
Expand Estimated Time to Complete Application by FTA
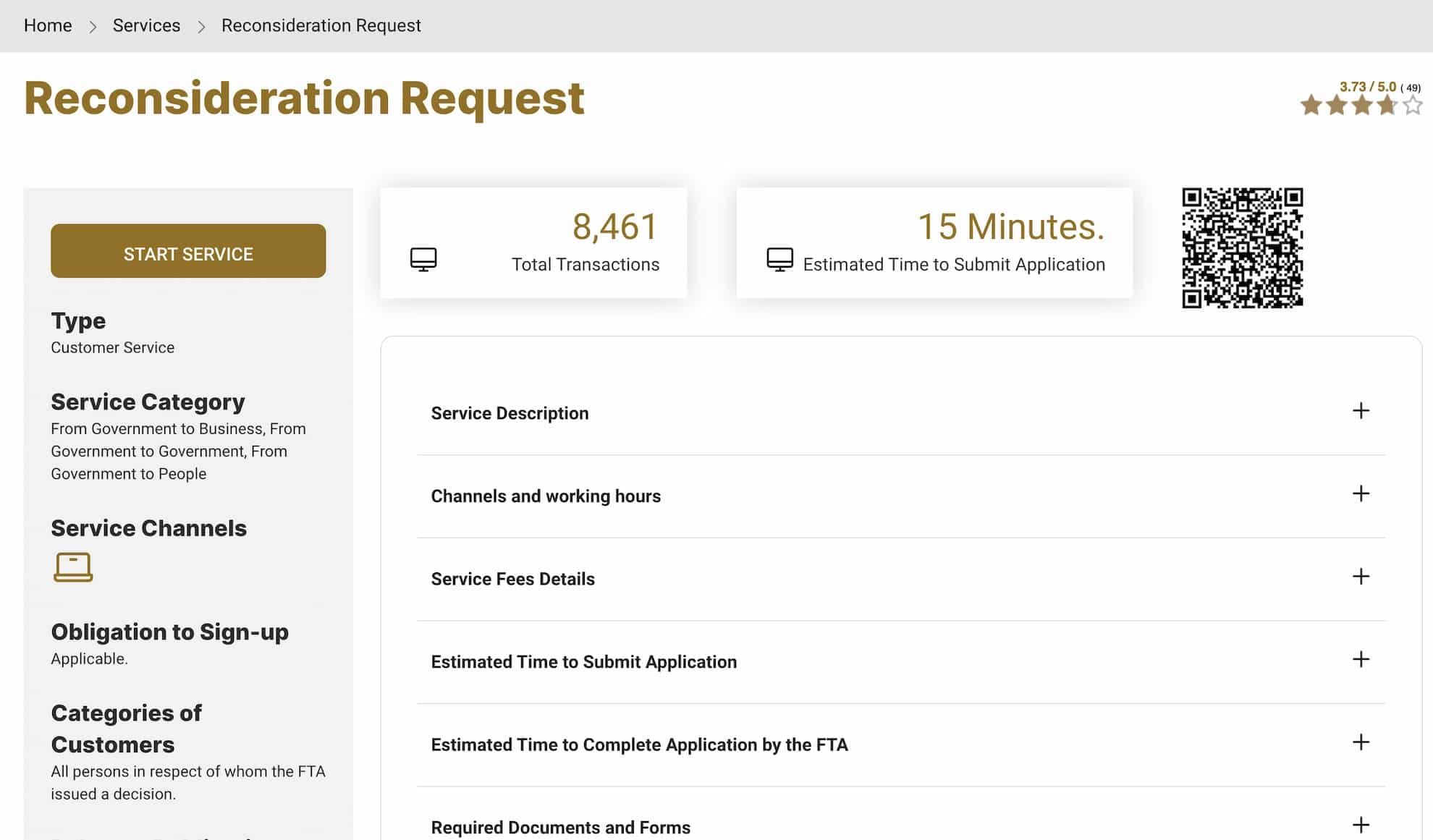(x=900, y=744)
